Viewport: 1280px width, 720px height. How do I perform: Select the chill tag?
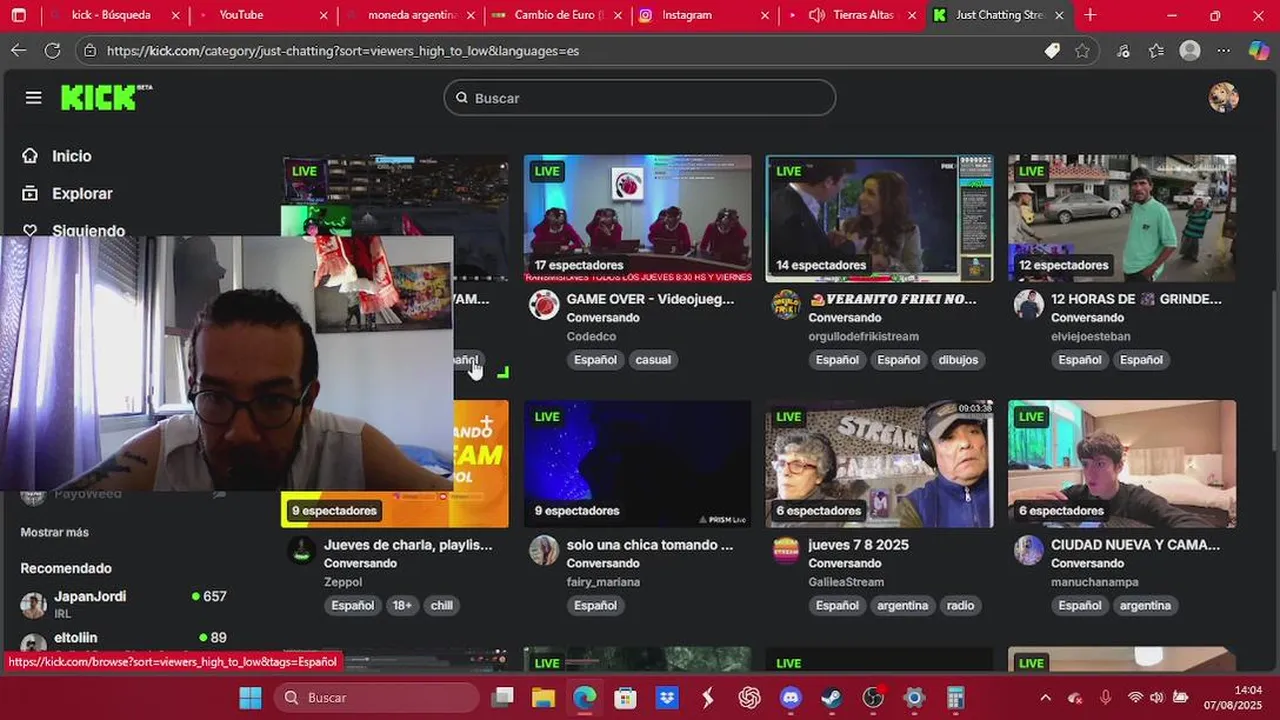(442, 605)
